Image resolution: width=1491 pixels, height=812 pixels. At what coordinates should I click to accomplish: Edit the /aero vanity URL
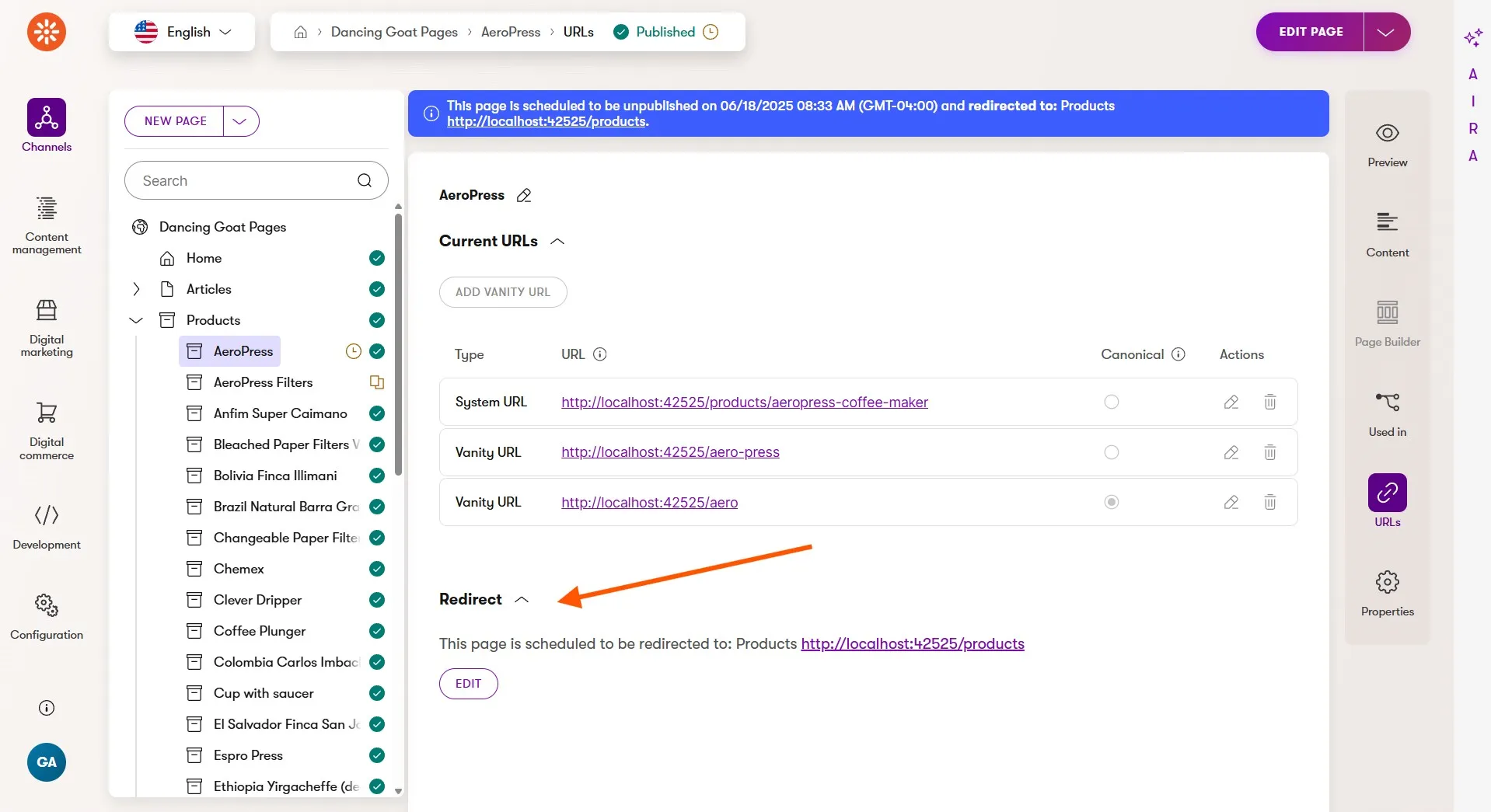point(1231,502)
